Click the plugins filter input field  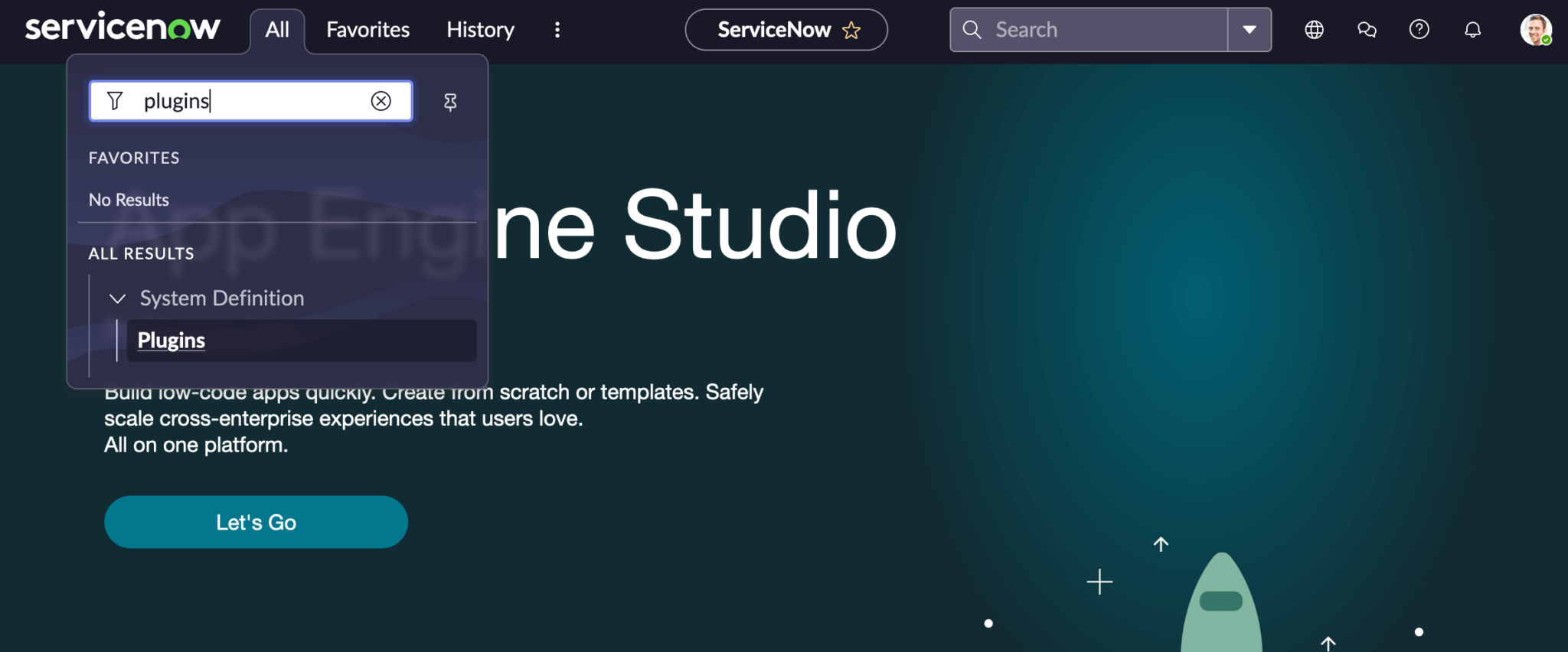[251, 101]
